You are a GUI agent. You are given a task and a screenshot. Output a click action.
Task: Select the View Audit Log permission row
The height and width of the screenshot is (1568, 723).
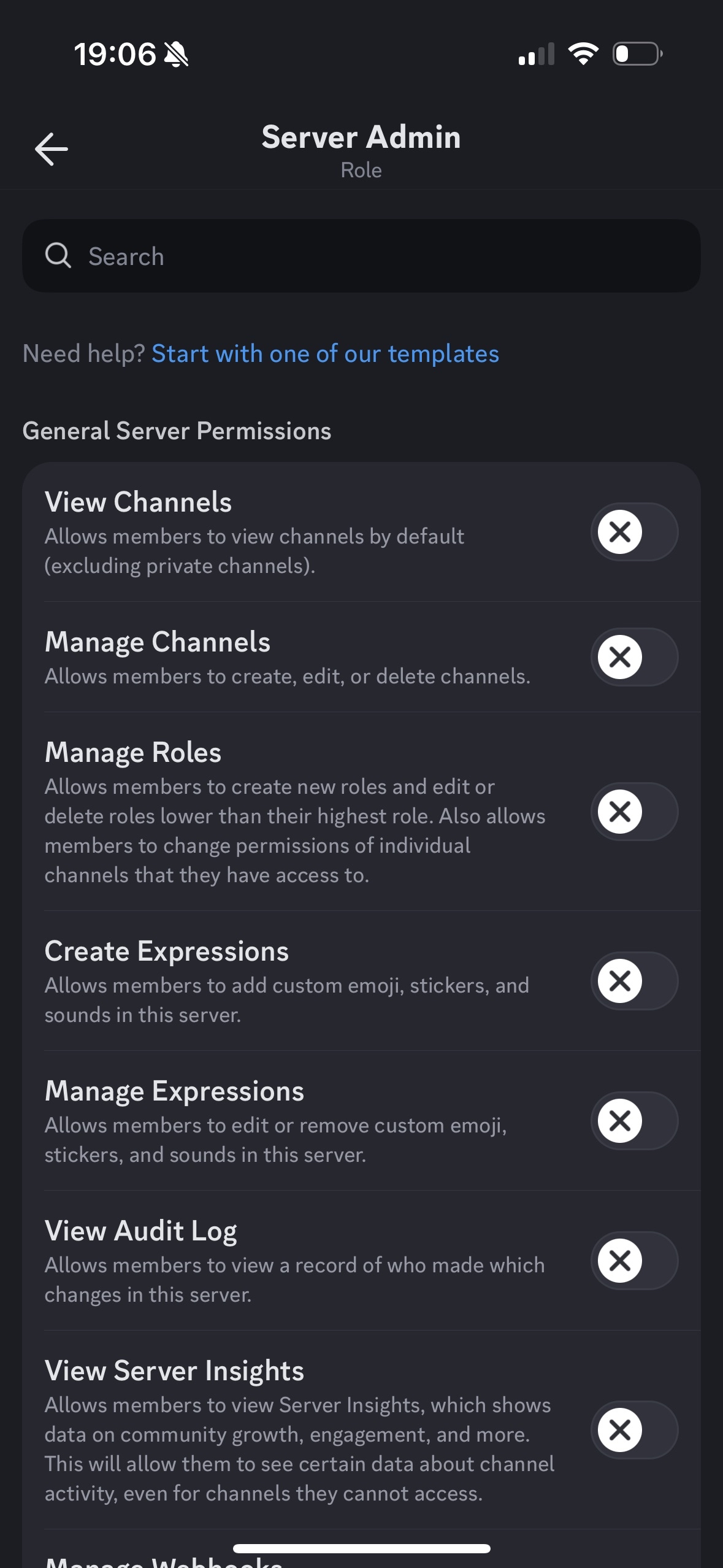pos(294,1261)
